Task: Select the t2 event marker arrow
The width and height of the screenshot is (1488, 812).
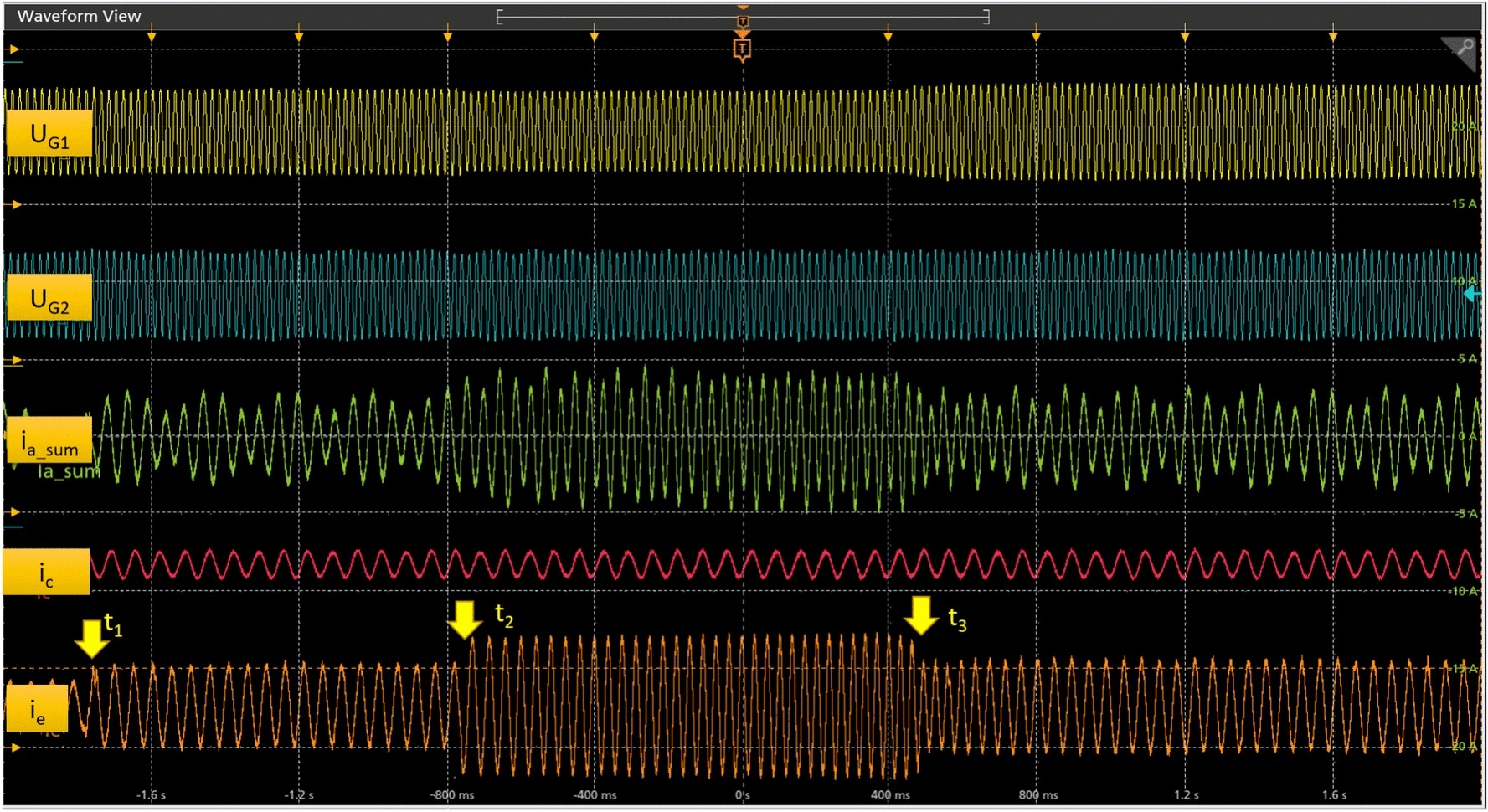Action: pos(466,619)
